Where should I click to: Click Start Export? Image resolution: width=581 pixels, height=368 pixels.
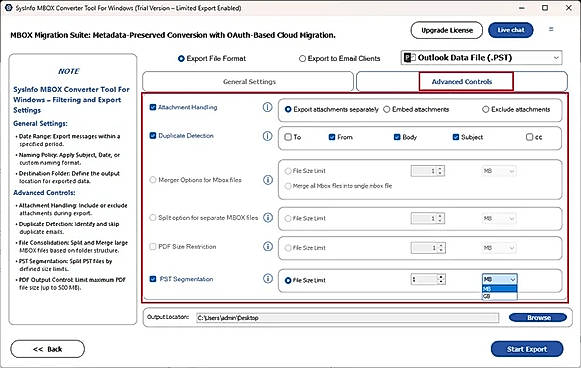click(527, 349)
